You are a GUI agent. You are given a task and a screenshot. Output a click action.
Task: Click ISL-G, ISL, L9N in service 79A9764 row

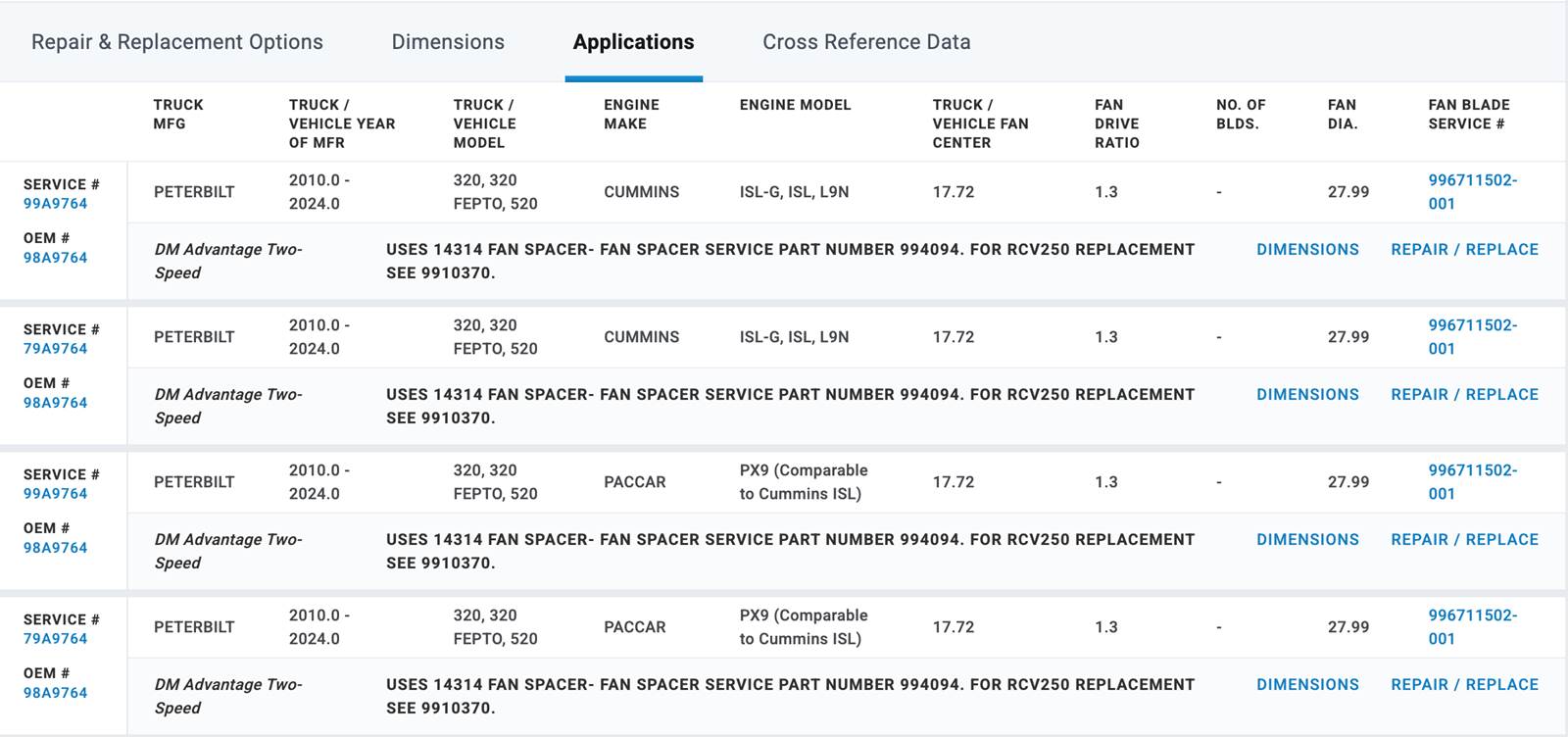click(794, 337)
